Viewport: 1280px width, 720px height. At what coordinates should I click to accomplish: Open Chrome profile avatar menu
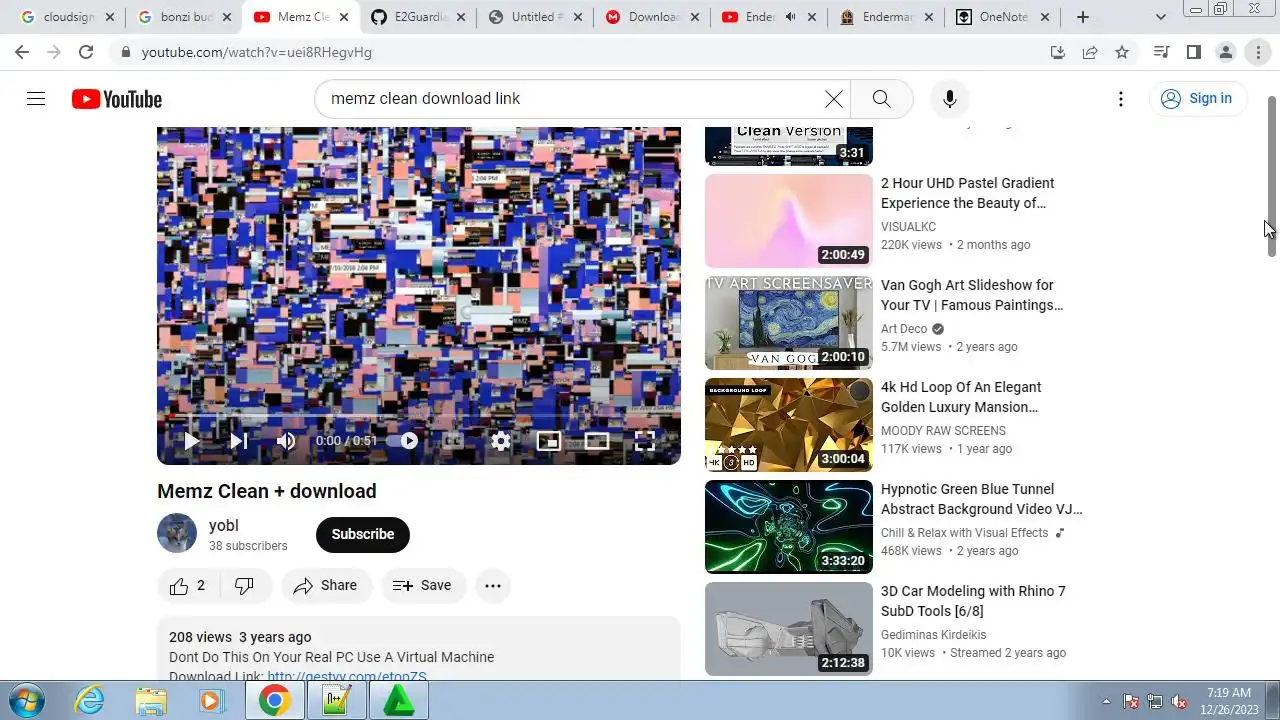1225,52
